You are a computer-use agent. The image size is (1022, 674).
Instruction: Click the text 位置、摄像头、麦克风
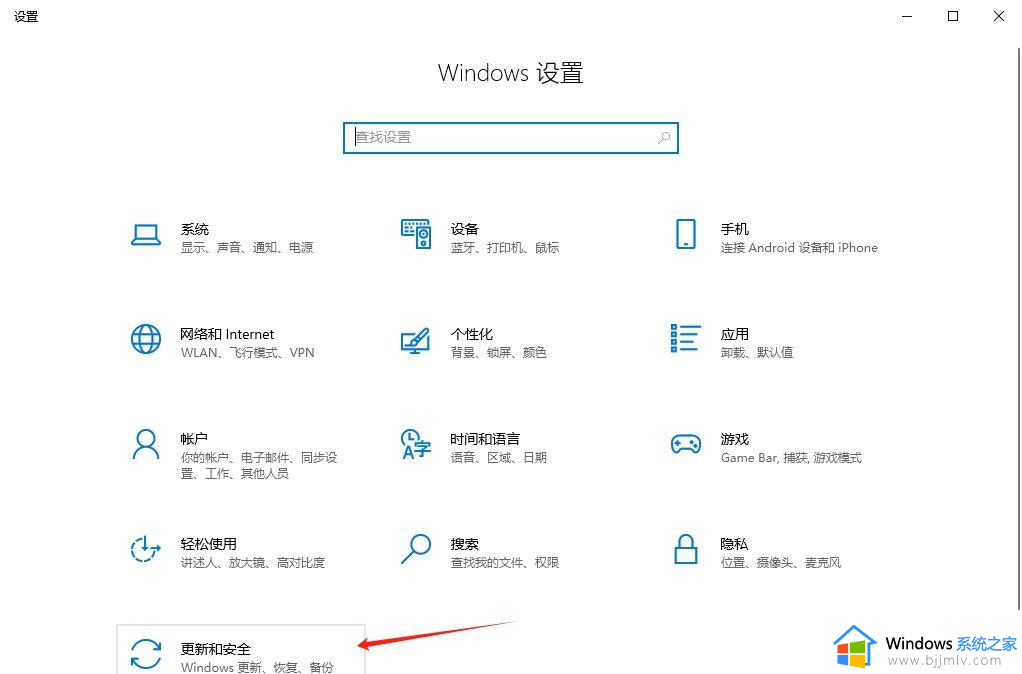click(781, 563)
